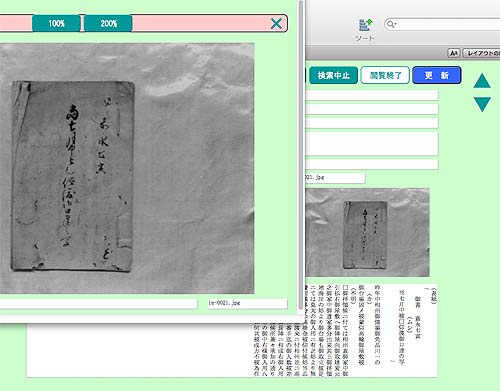This screenshot has height=391, width=500.
Task: Click the blue 更新 button
Action: click(x=437, y=75)
